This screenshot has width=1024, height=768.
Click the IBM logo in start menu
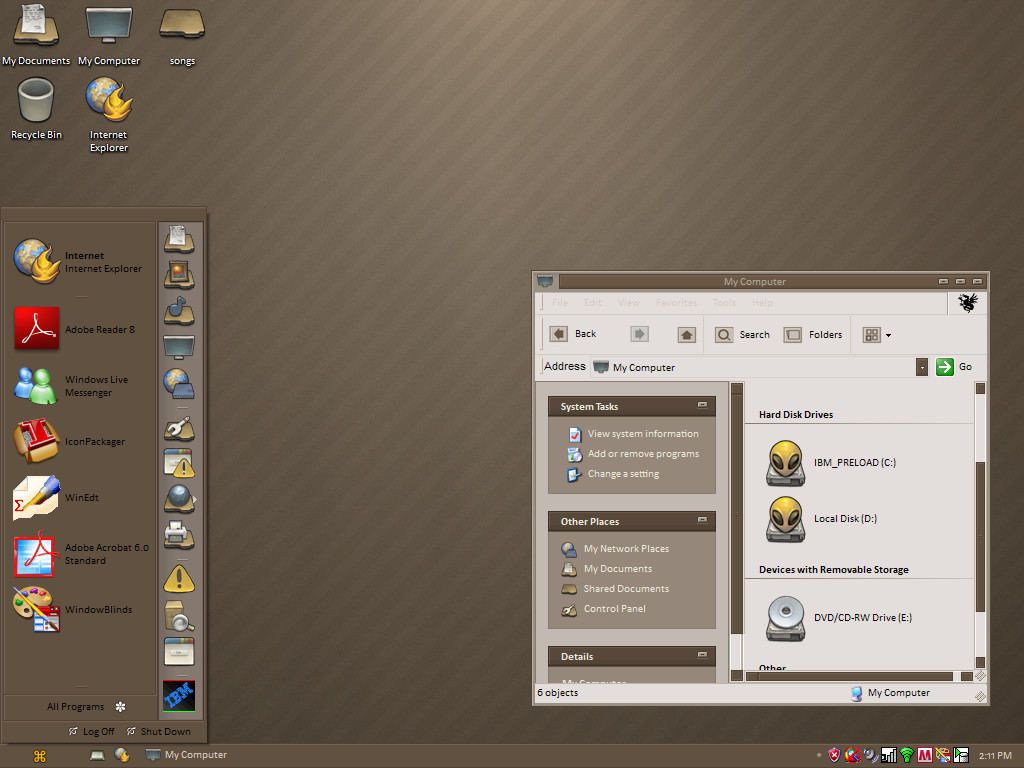coord(179,696)
